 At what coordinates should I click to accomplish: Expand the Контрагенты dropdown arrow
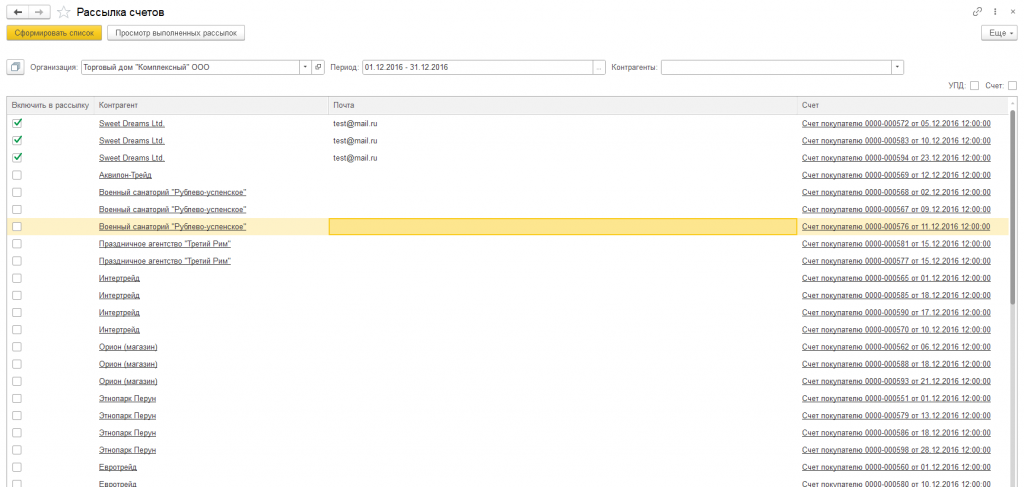(898, 67)
